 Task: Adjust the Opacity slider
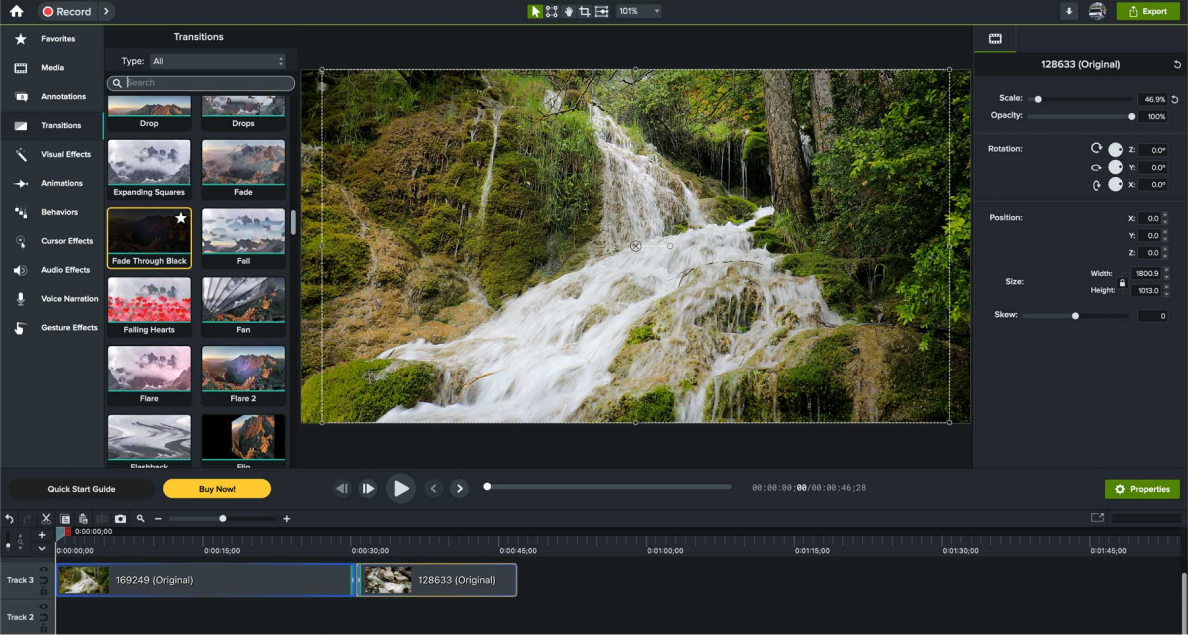[x=1080, y=116]
